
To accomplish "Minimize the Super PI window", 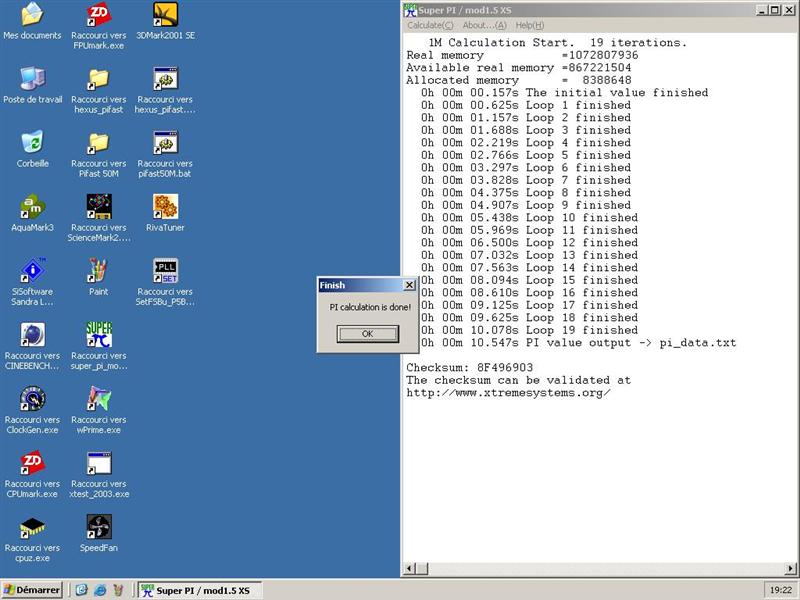I will point(762,10).
